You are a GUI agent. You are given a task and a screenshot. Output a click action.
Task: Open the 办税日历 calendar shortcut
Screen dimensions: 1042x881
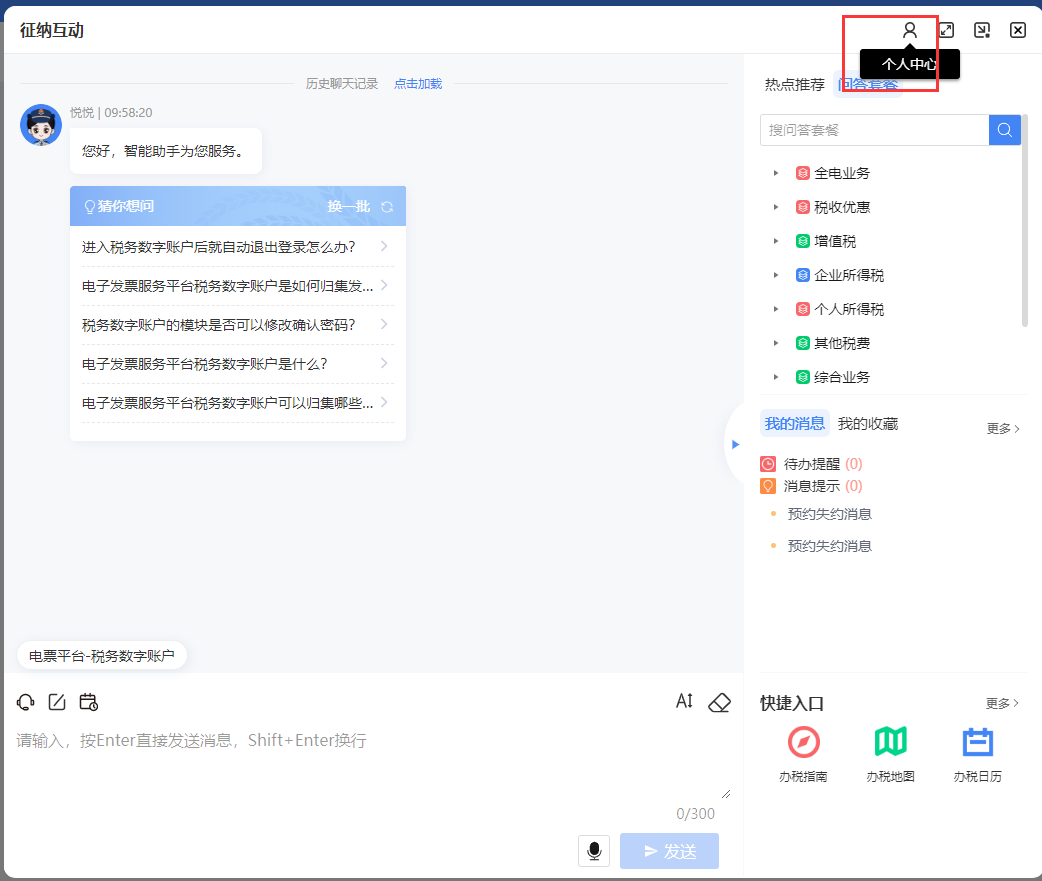[978, 742]
